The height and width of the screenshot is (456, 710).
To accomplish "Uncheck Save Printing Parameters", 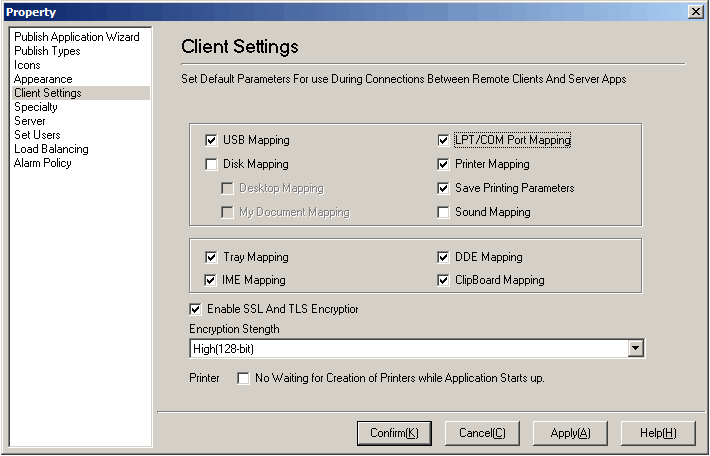I will tap(443, 188).
